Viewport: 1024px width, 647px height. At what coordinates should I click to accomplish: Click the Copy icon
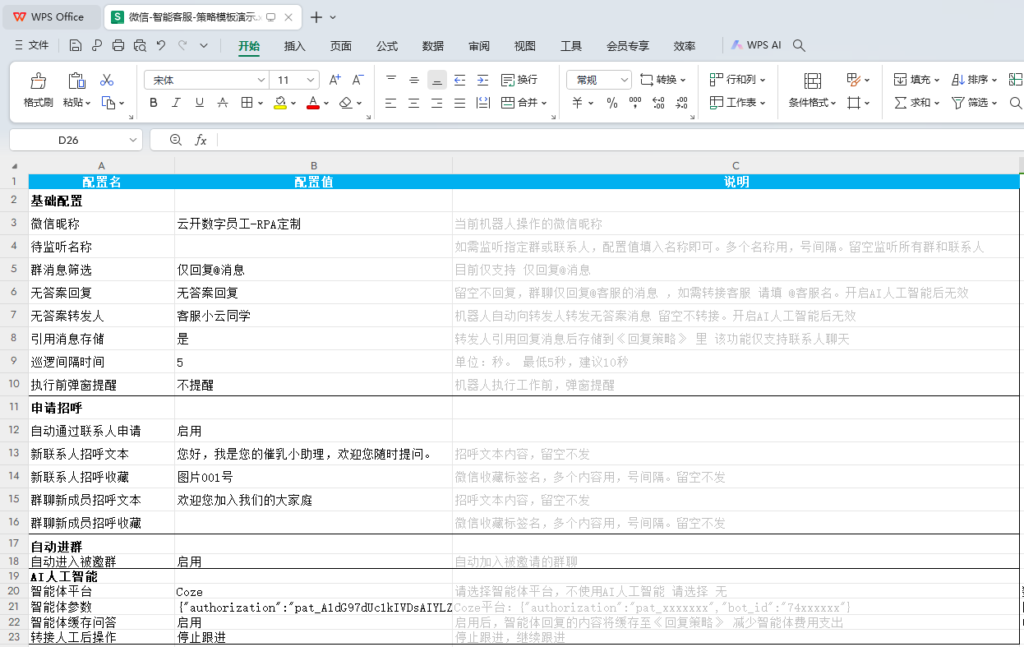[108, 103]
